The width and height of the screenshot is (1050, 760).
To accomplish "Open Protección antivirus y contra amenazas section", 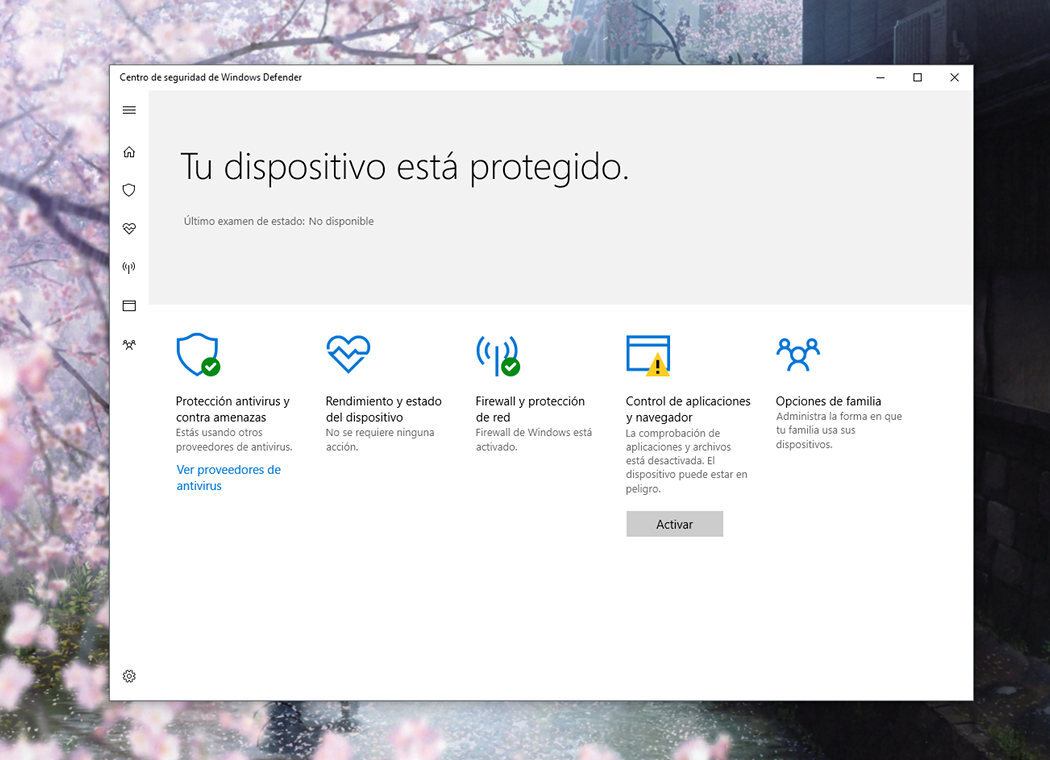I will 231,409.
